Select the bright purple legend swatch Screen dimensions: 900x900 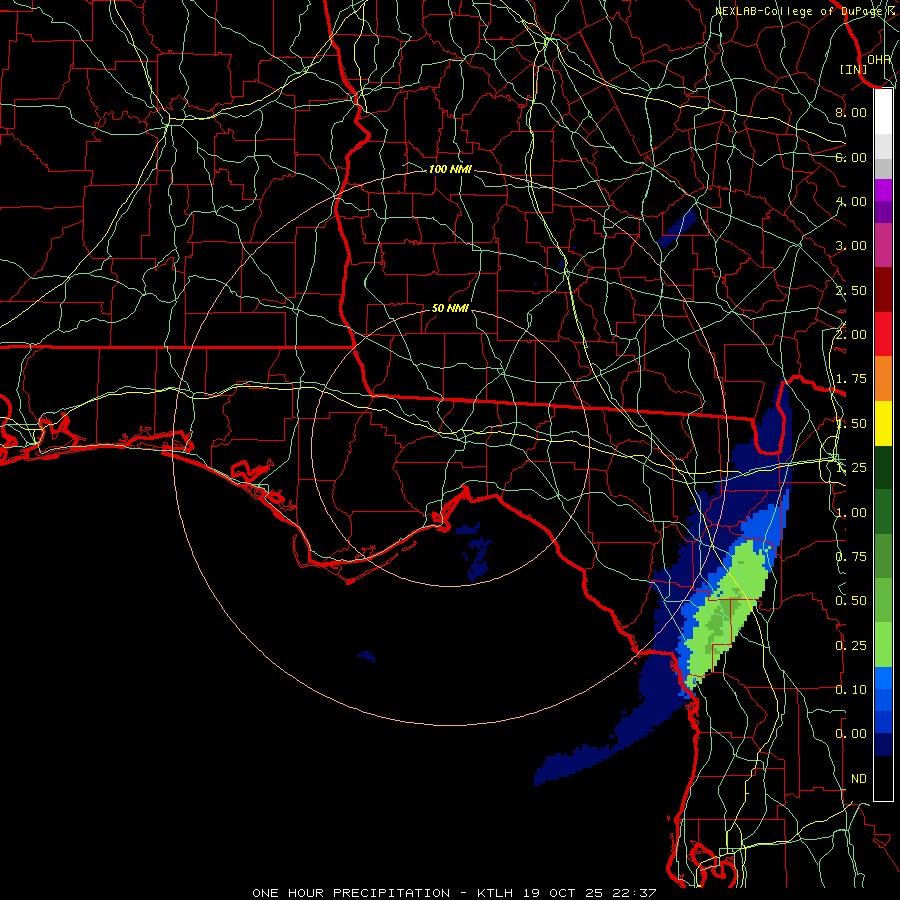(x=883, y=190)
